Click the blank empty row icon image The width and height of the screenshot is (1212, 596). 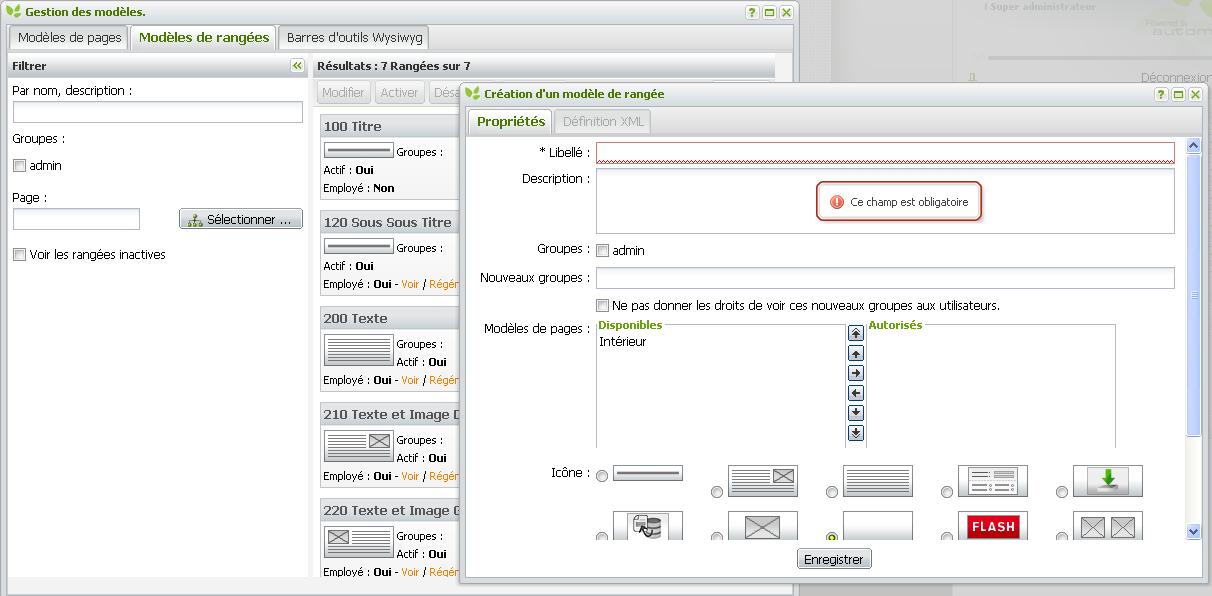(878, 526)
